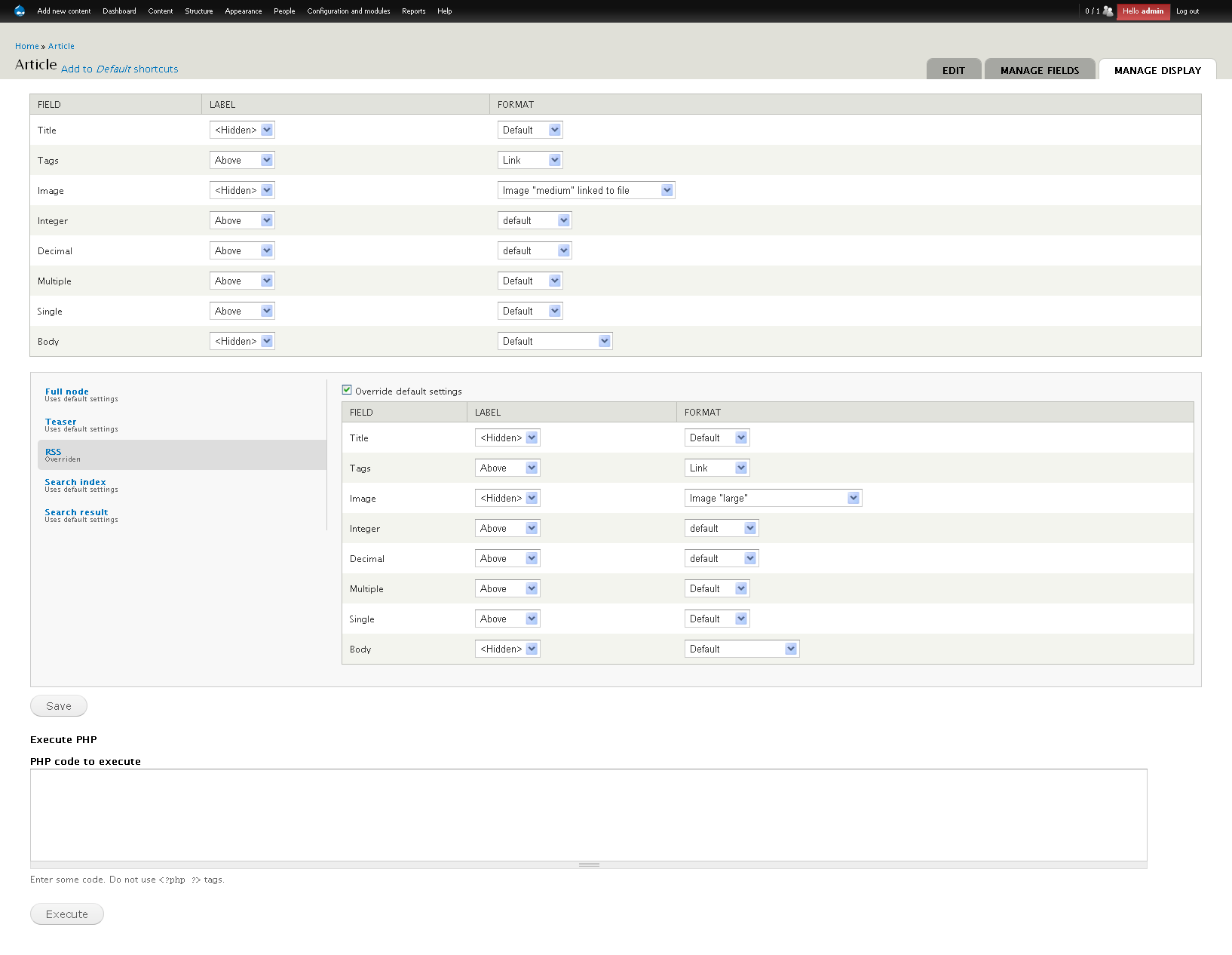
Task: Click Add to Default shortcuts link
Action: click(x=120, y=69)
